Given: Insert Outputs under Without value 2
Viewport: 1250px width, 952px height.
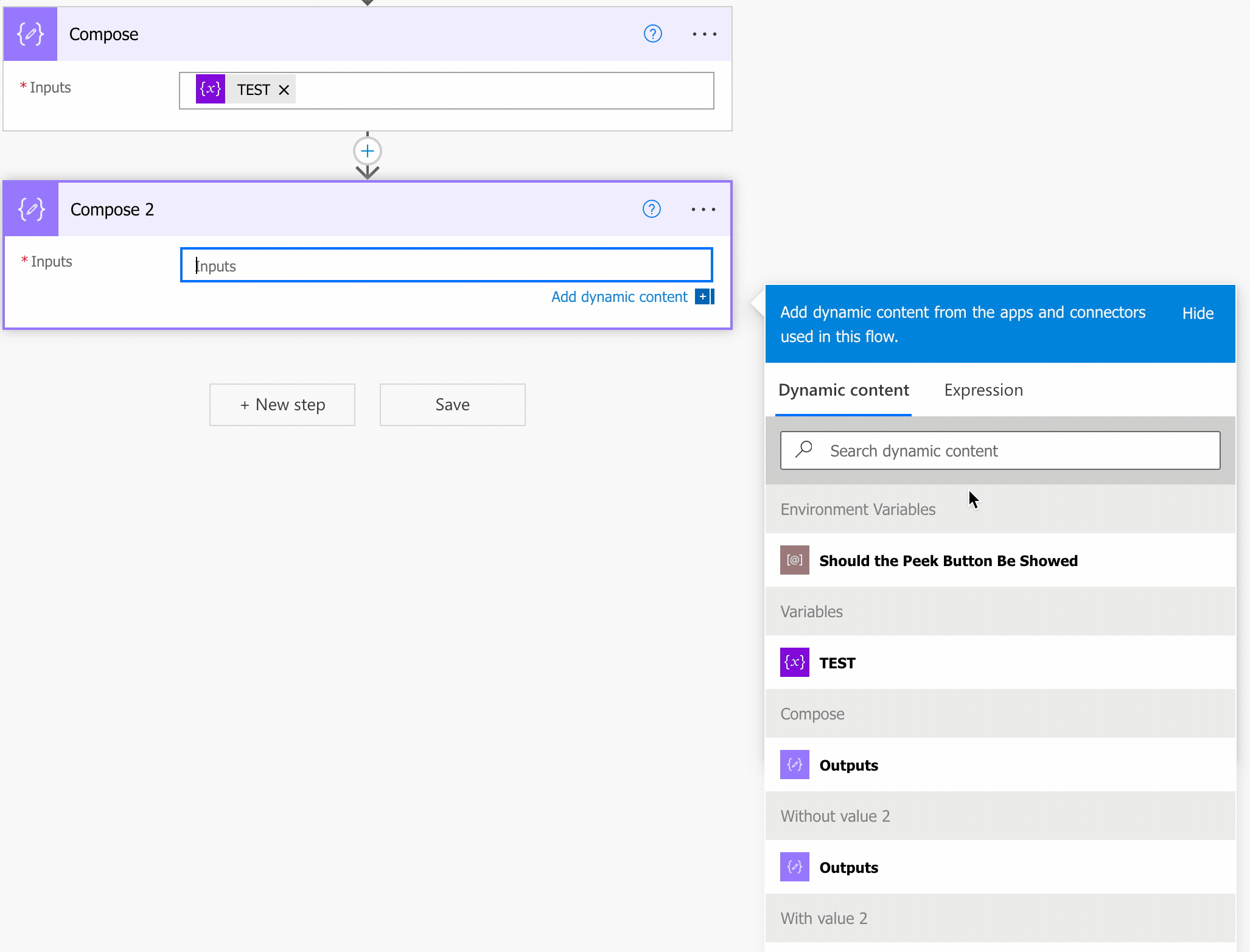Looking at the screenshot, I should click(848, 867).
